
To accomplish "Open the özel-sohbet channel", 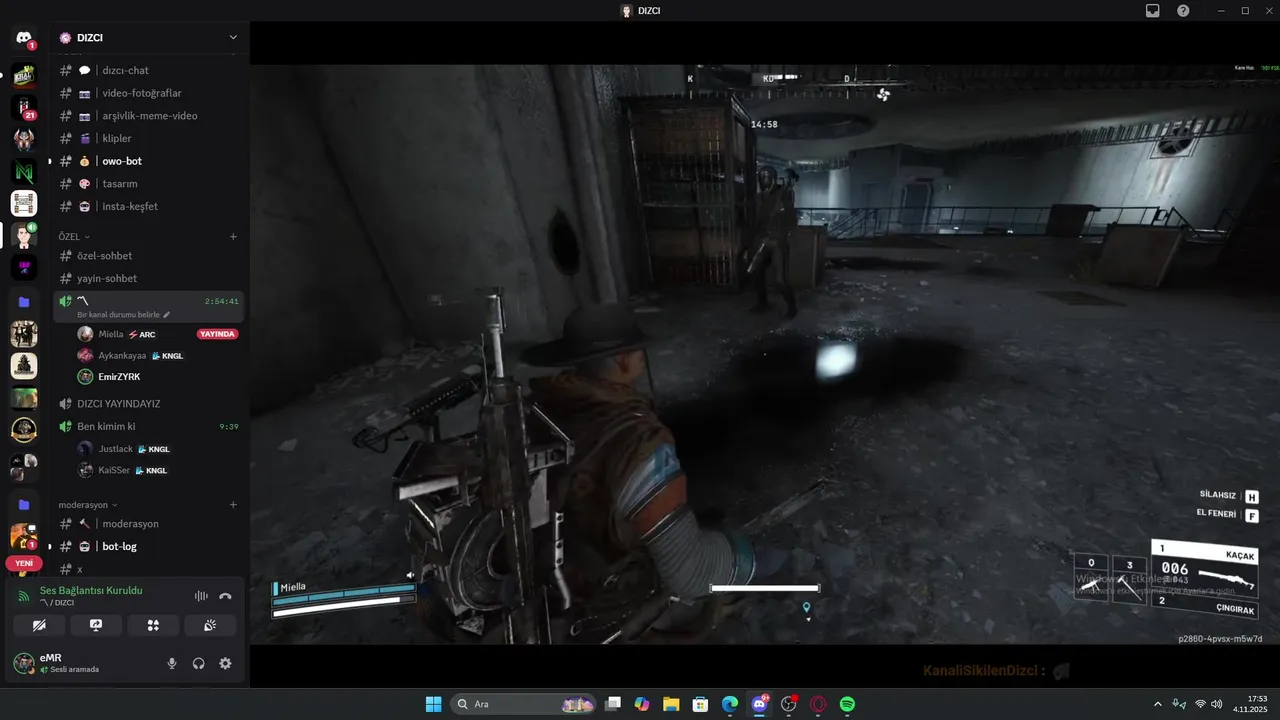I will click(148, 256).
